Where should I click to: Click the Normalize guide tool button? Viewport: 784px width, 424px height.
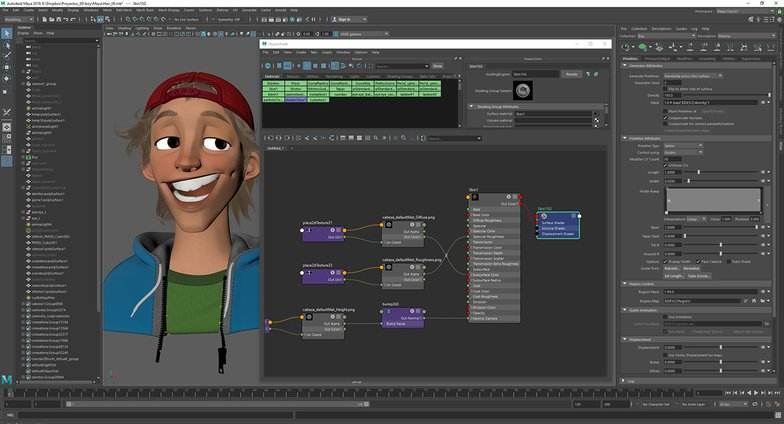[x=692, y=268]
